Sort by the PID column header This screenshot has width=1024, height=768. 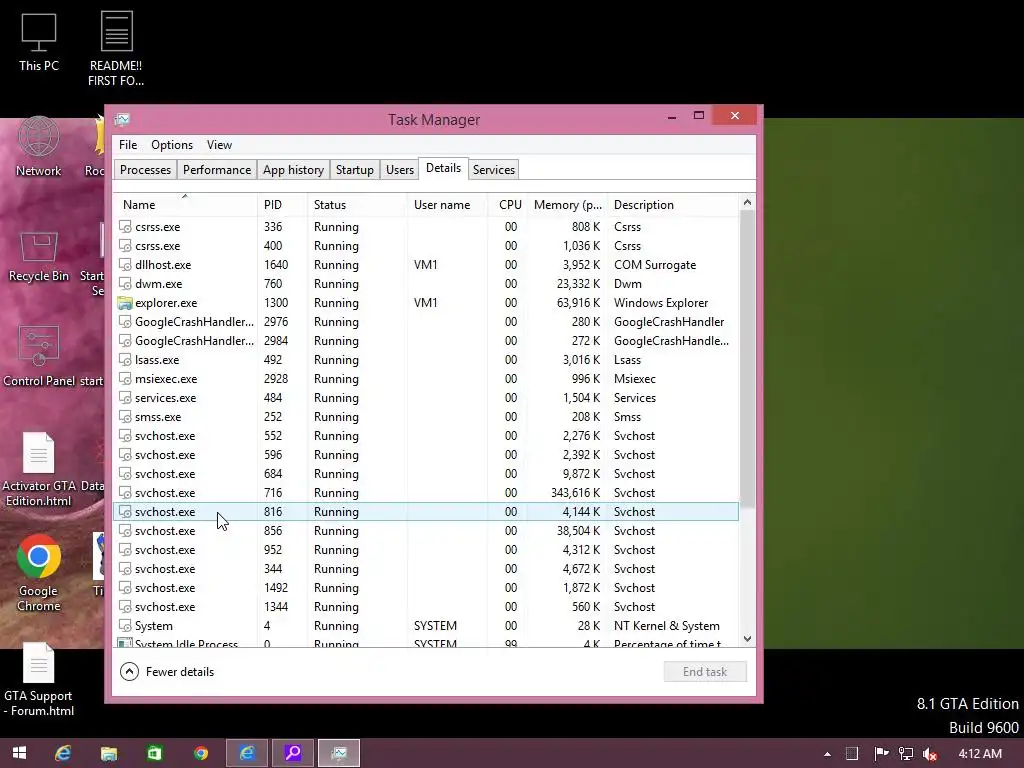tap(283, 204)
